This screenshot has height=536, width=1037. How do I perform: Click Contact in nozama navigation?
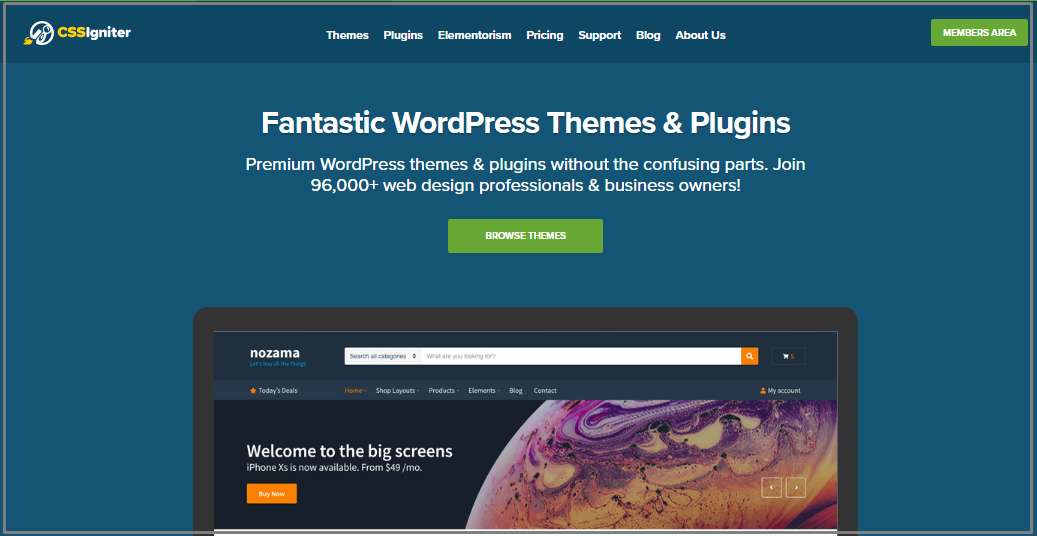pyautogui.click(x=545, y=390)
